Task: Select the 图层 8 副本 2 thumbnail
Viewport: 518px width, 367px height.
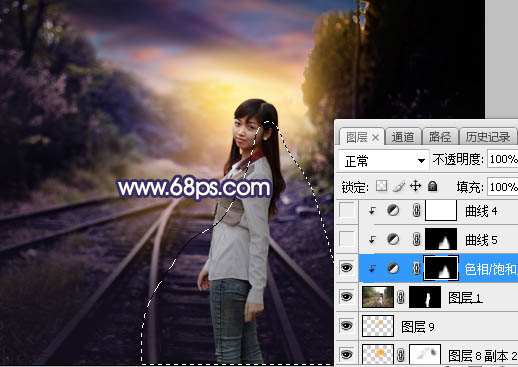Action: 378,354
